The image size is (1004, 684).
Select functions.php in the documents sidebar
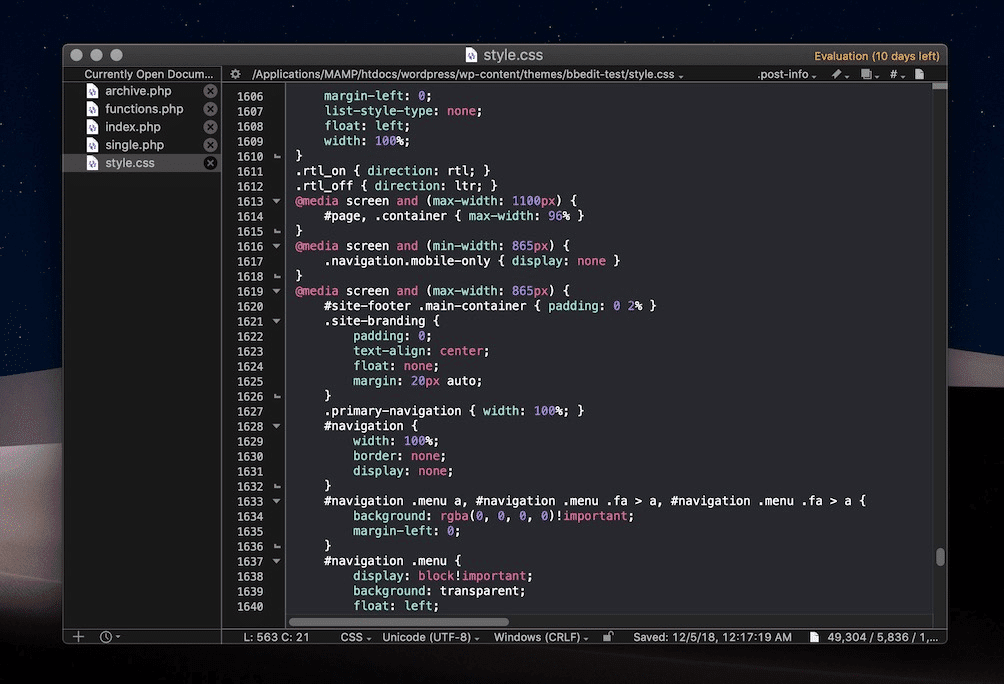coord(144,109)
